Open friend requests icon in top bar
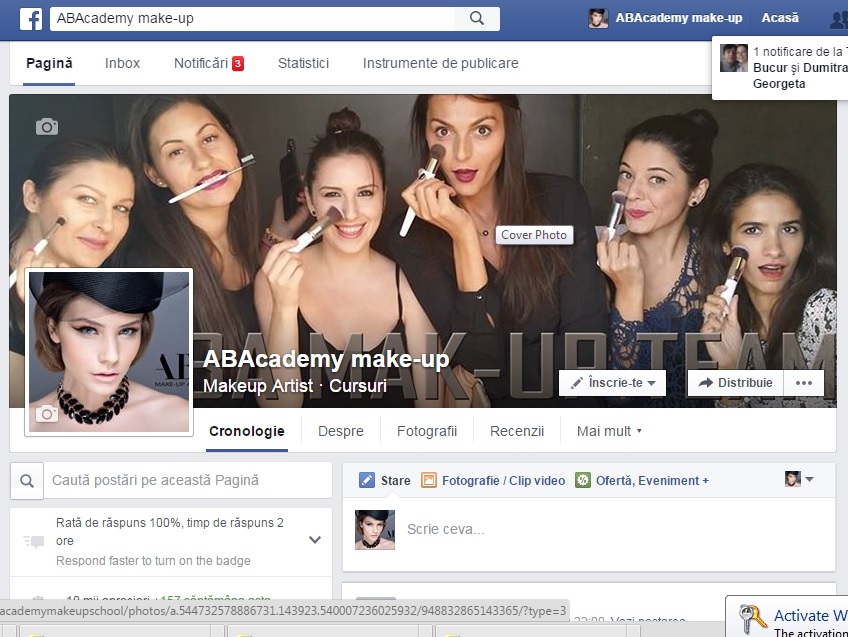 839,19
